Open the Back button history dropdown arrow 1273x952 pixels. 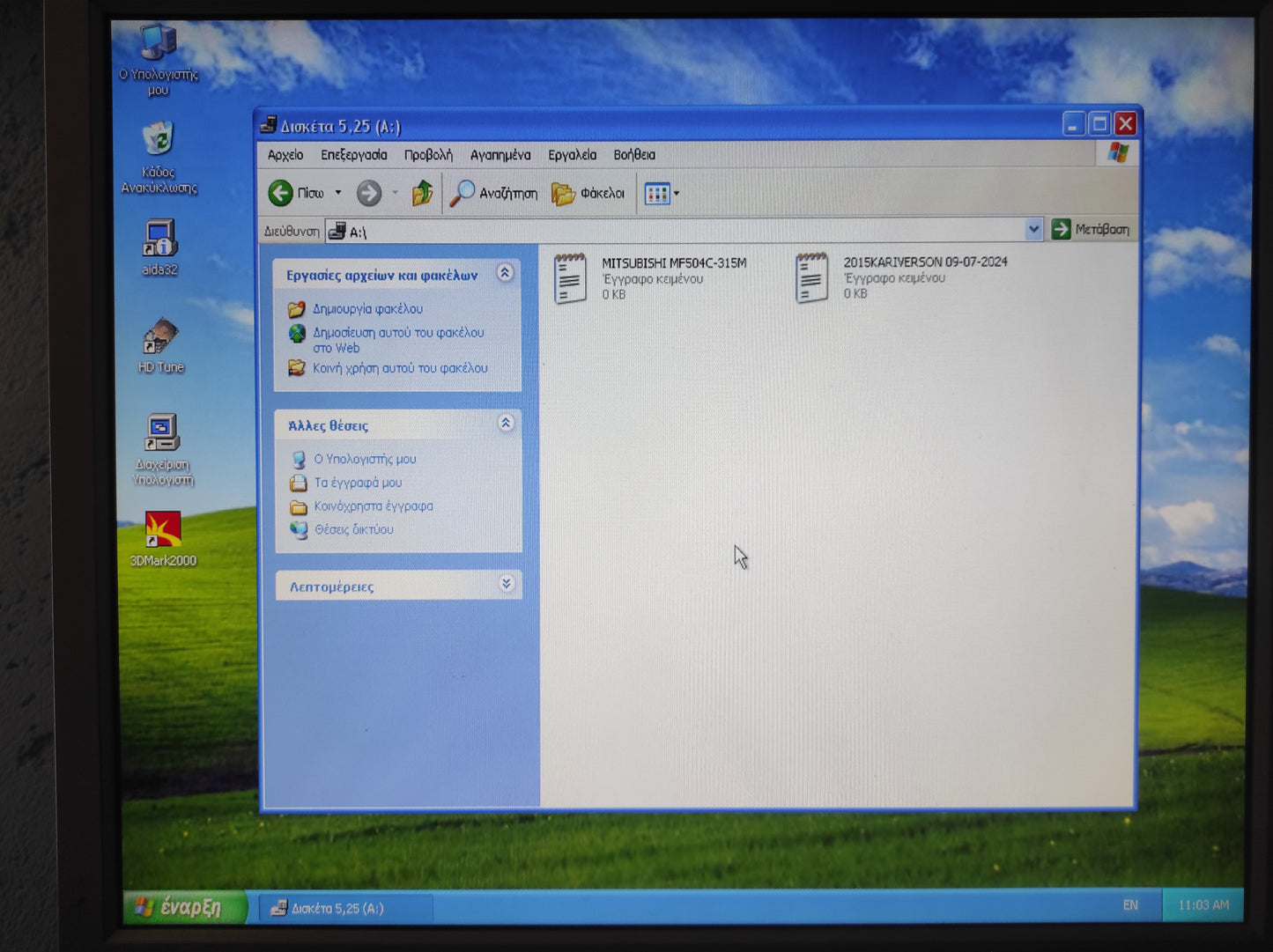click(x=338, y=193)
